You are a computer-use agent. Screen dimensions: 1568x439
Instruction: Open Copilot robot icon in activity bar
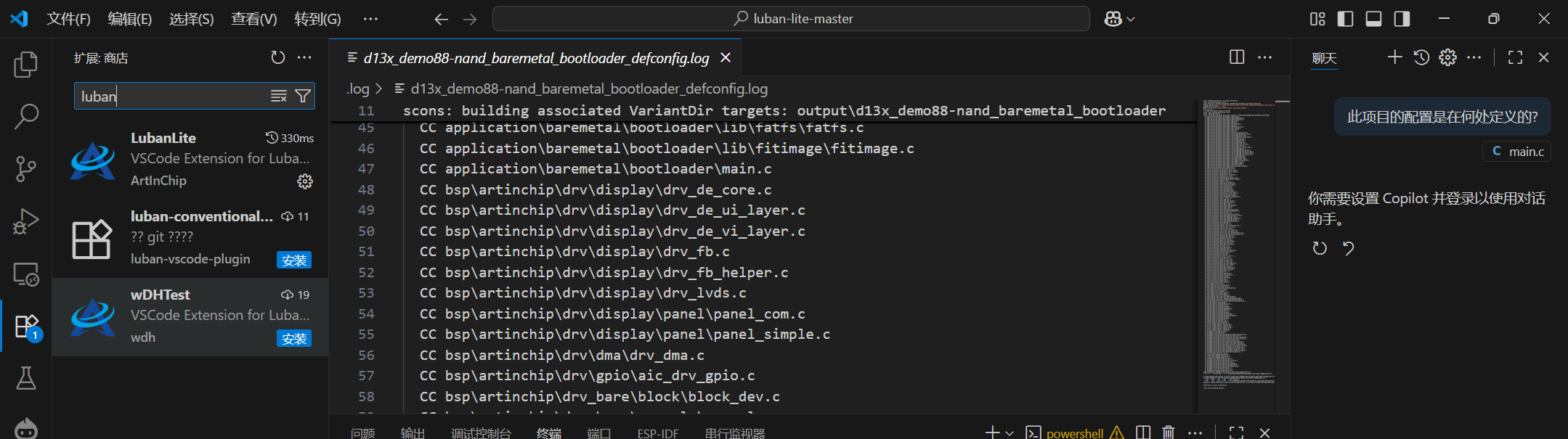click(26, 428)
